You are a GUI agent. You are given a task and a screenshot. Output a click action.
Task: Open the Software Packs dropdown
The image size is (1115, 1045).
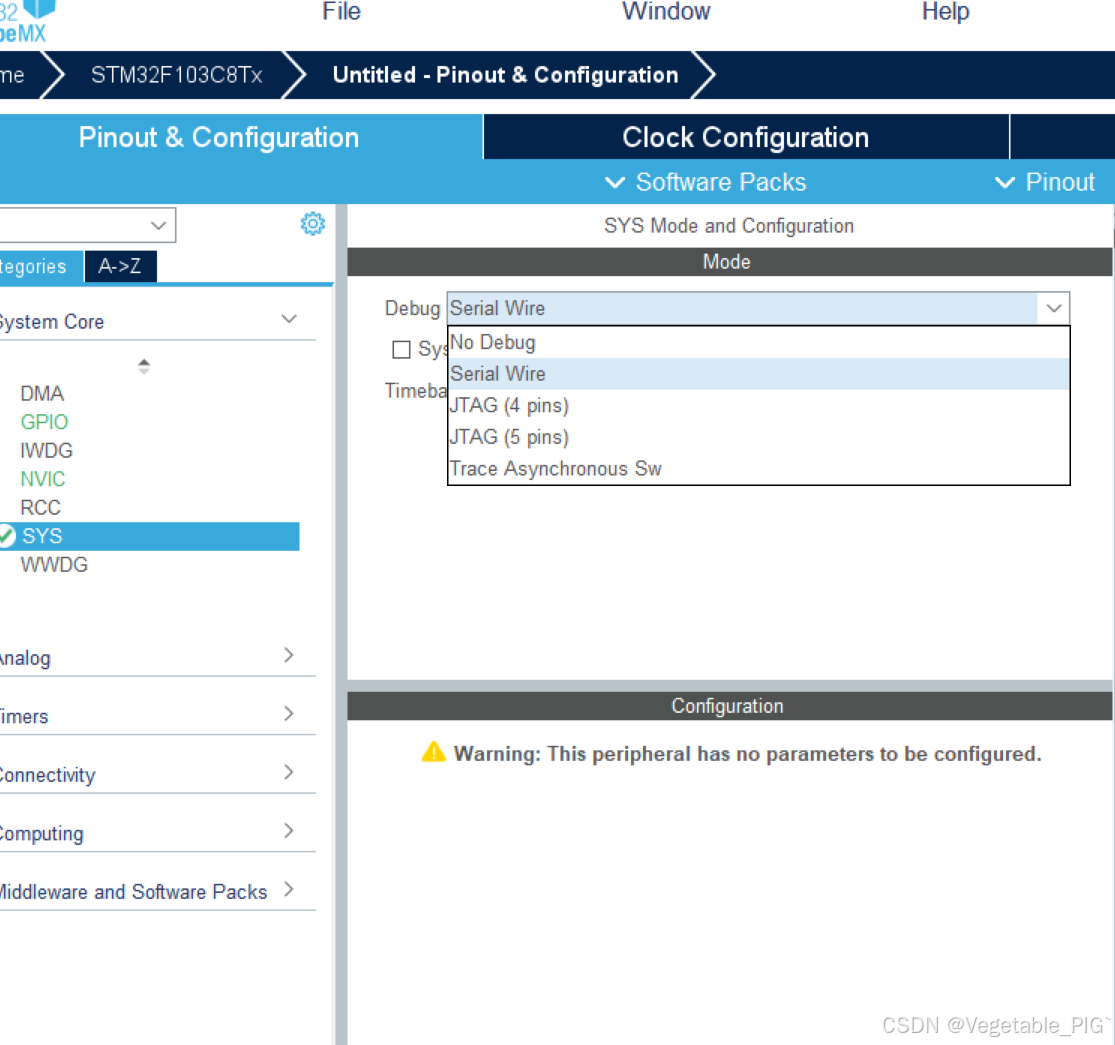coord(705,182)
